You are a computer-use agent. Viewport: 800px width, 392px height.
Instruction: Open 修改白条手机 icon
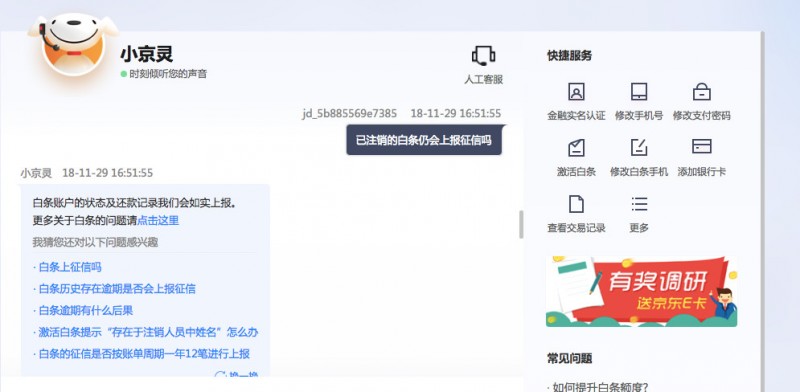pyautogui.click(x=639, y=148)
